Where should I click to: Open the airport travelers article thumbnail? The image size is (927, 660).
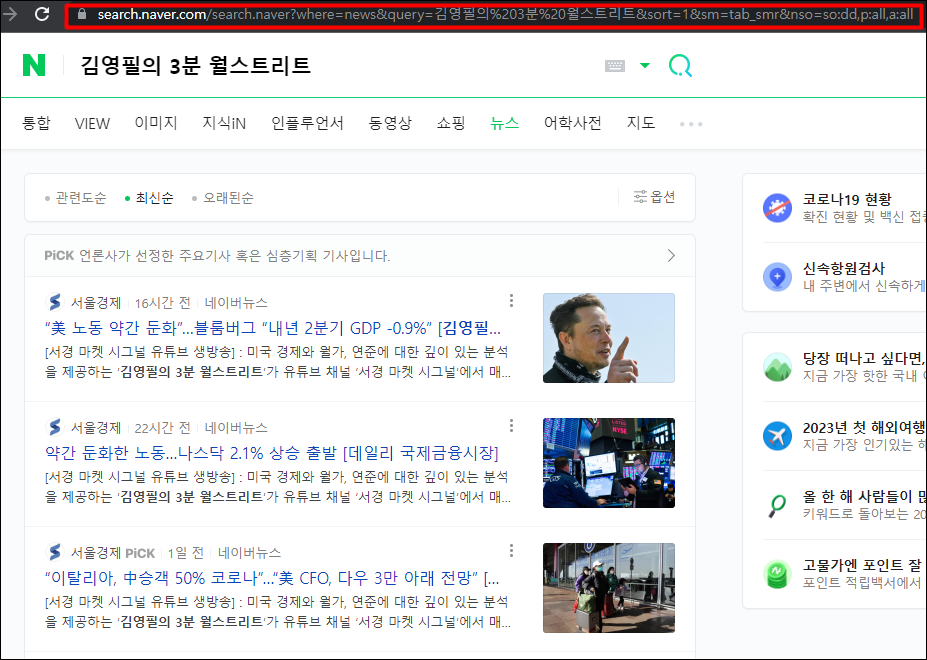(x=609, y=588)
